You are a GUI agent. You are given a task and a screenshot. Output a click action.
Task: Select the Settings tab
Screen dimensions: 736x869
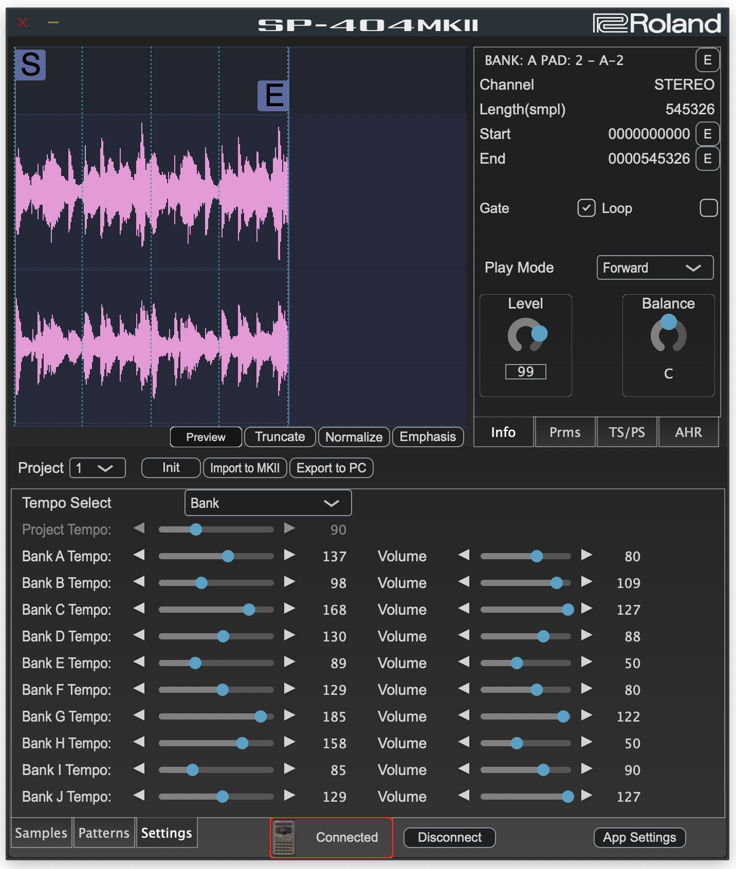tap(166, 833)
